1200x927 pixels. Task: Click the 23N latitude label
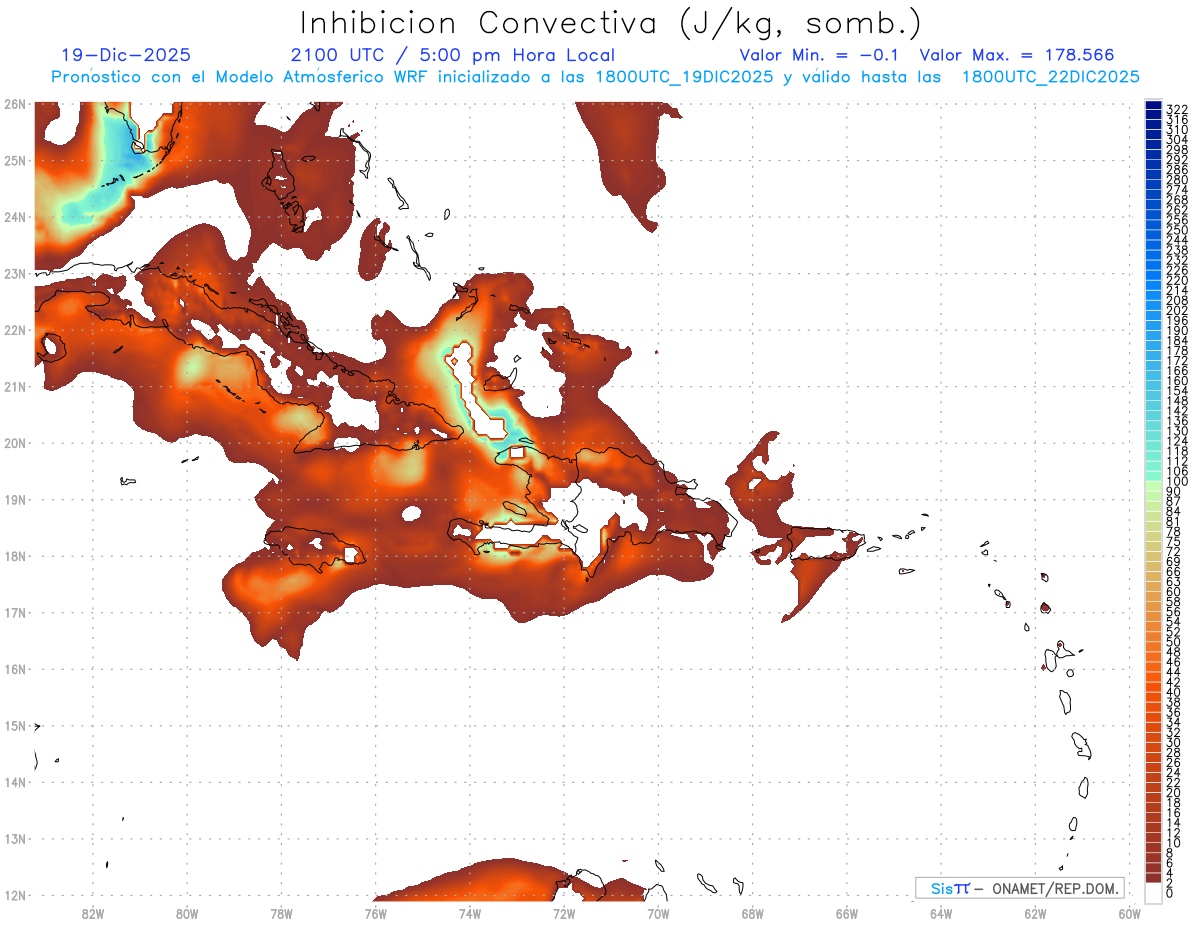pyautogui.click(x=15, y=273)
